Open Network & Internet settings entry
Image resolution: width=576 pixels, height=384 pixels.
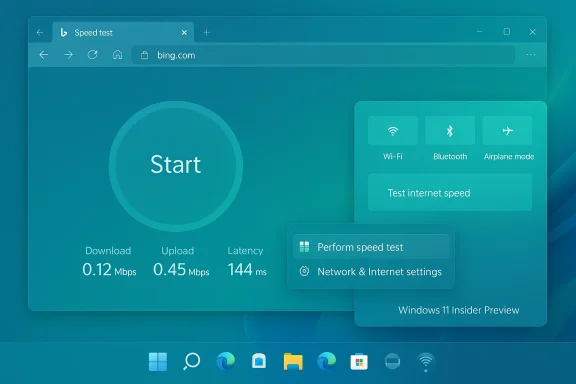(371, 272)
